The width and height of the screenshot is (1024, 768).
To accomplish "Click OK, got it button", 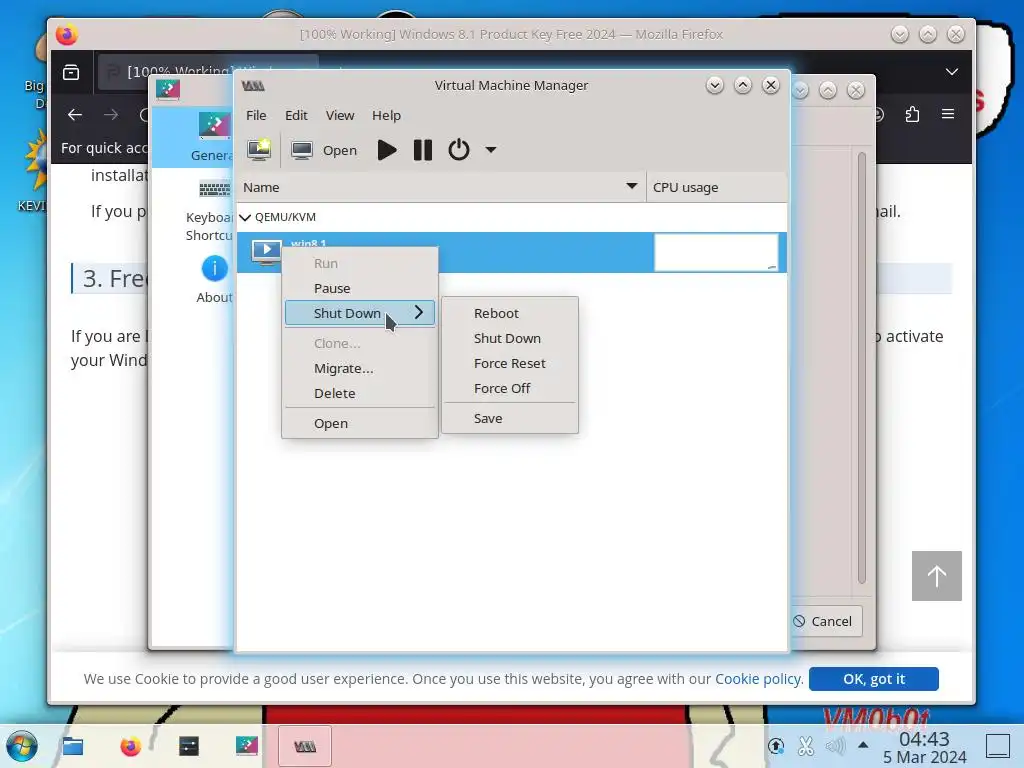I will [x=874, y=679].
